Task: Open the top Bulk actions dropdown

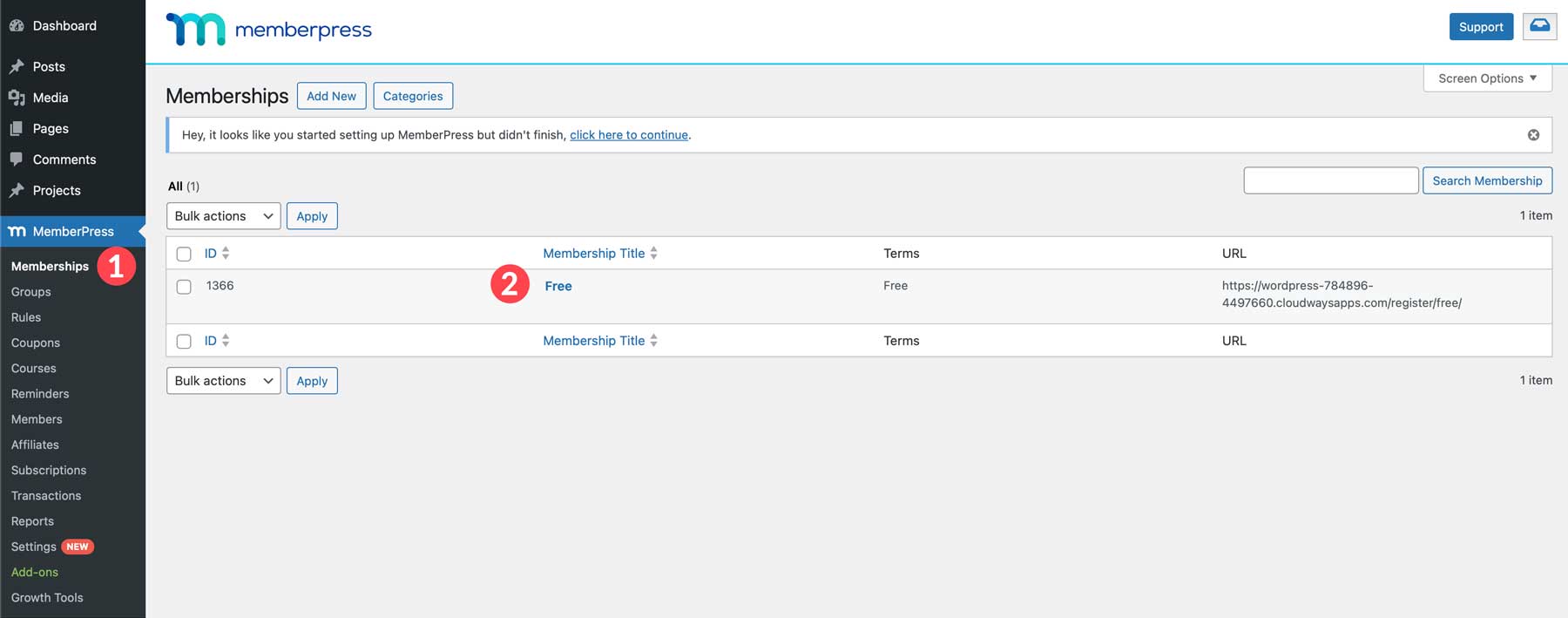Action: [x=223, y=216]
